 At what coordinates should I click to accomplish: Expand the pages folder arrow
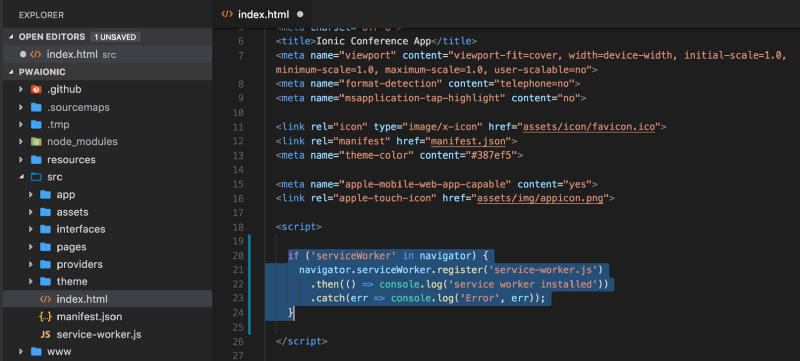coord(31,247)
